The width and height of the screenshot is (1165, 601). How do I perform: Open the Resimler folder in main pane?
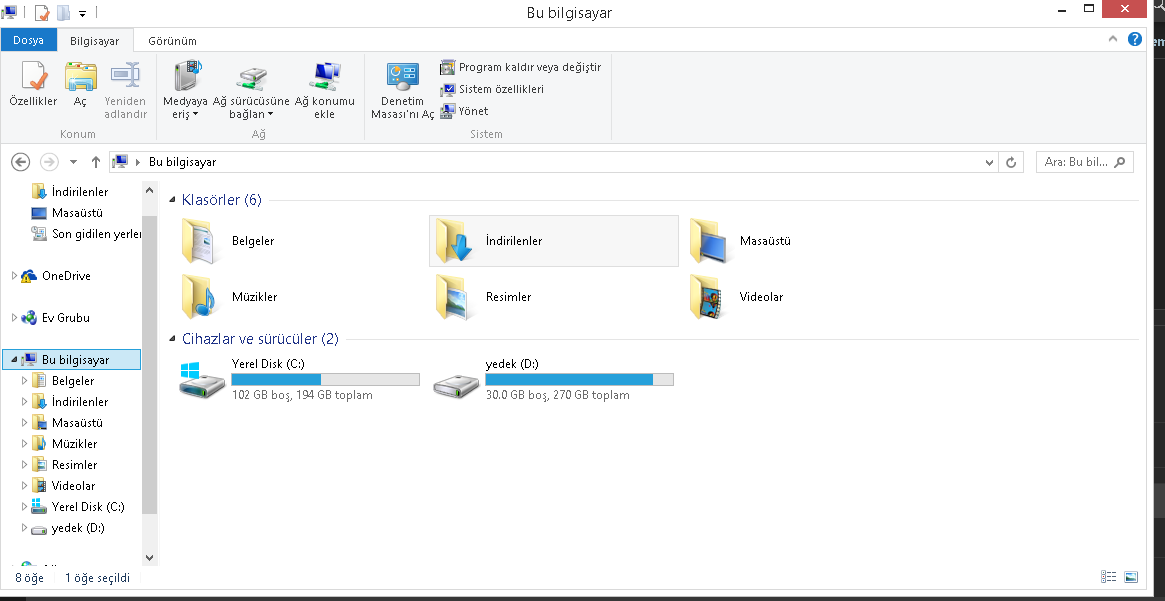(x=453, y=296)
